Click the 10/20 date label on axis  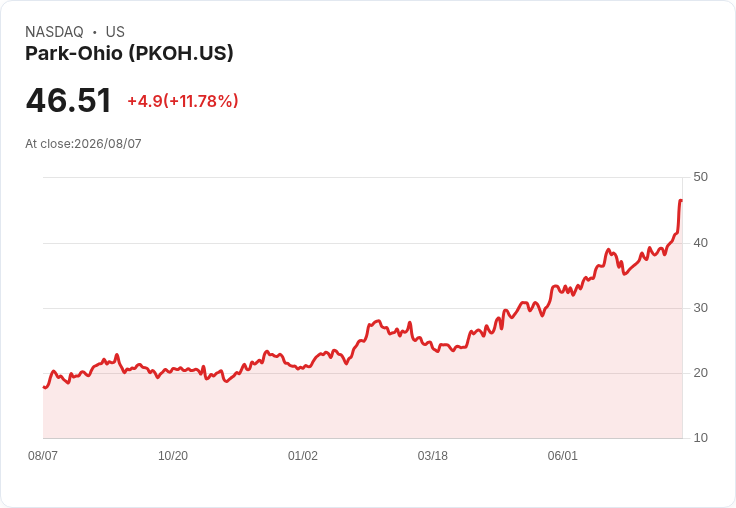[x=173, y=455]
